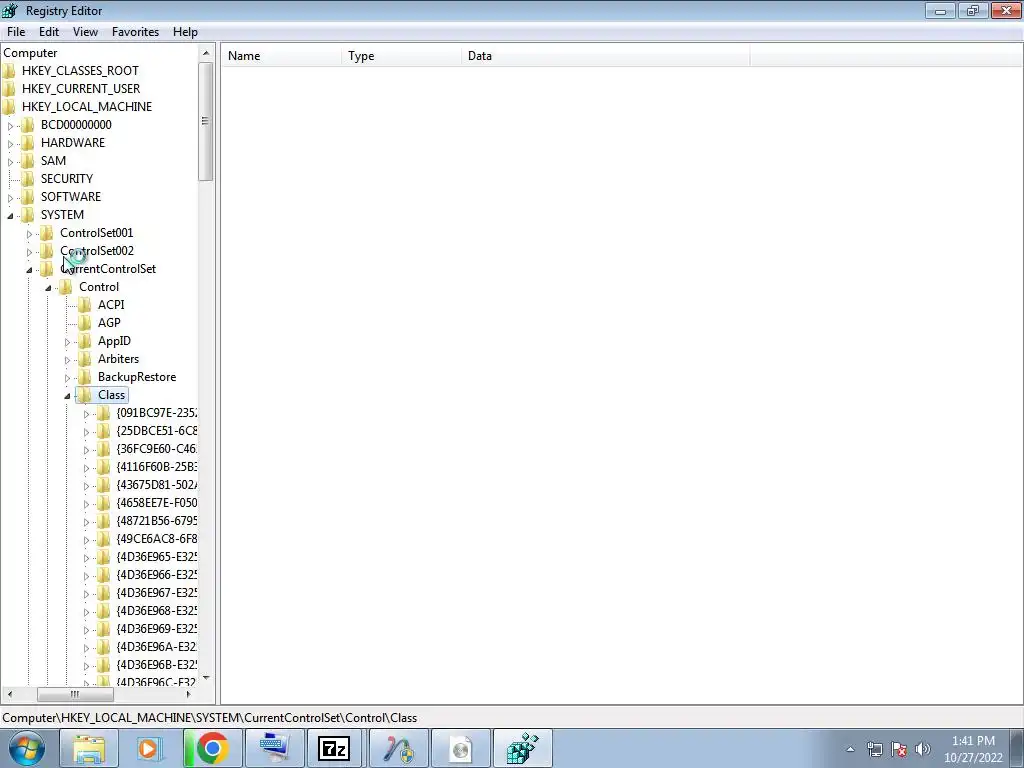Image resolution: width=1024 pixels, height=768 pixels.
Task: Select the Computer root node
Action: click(30, 53)
